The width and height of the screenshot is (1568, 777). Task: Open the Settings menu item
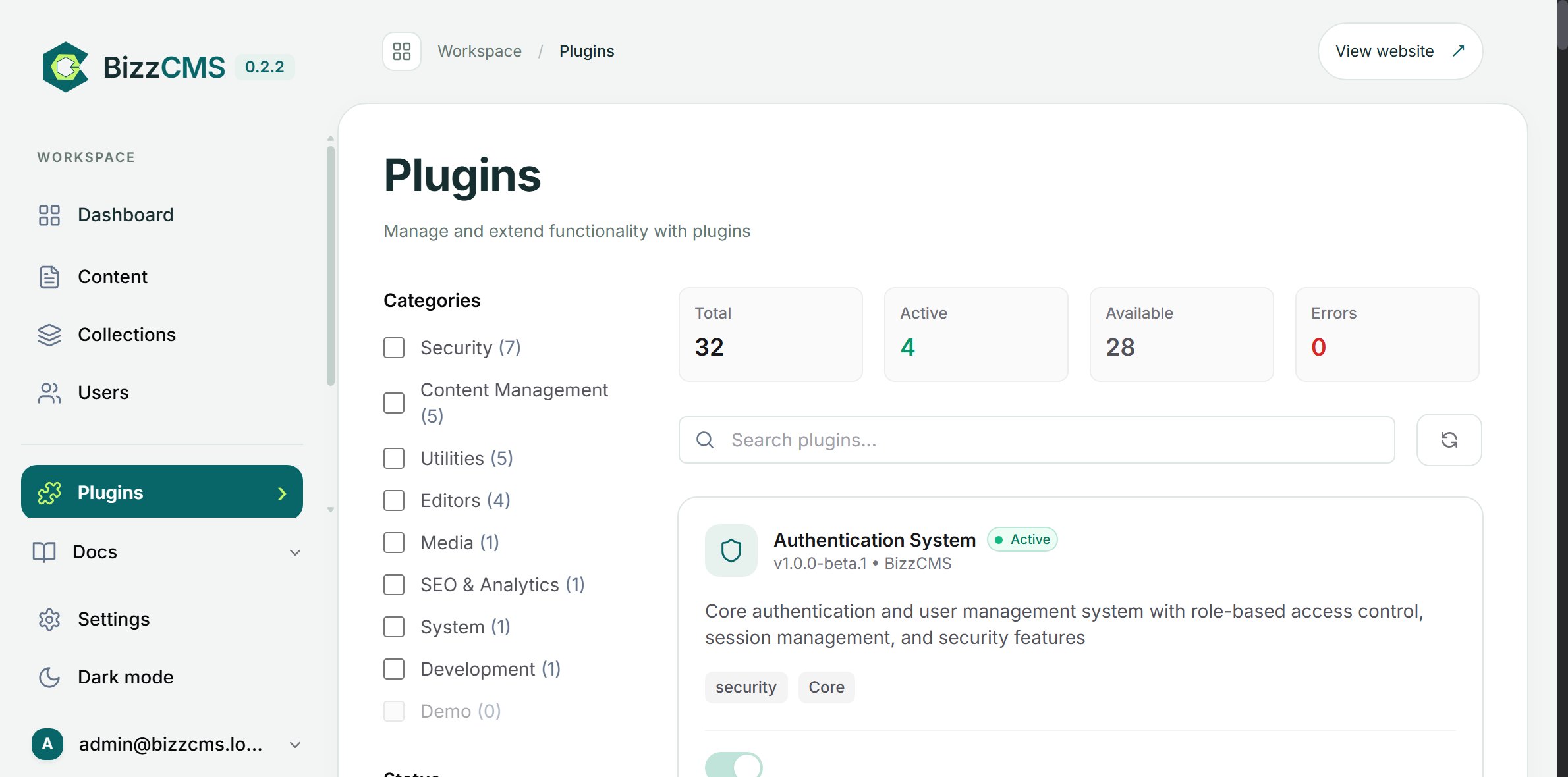point(162,620)
